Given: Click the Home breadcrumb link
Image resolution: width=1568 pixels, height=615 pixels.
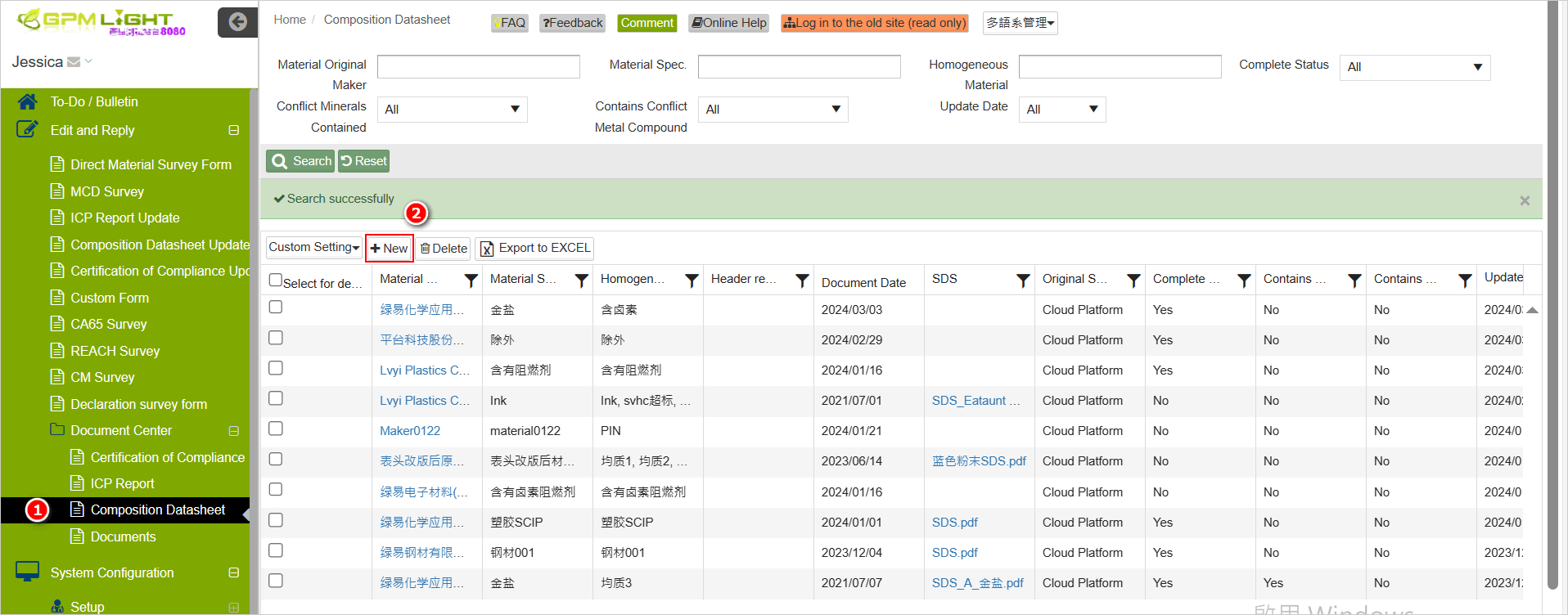Looking at the screenshot, I should [290, 20].
